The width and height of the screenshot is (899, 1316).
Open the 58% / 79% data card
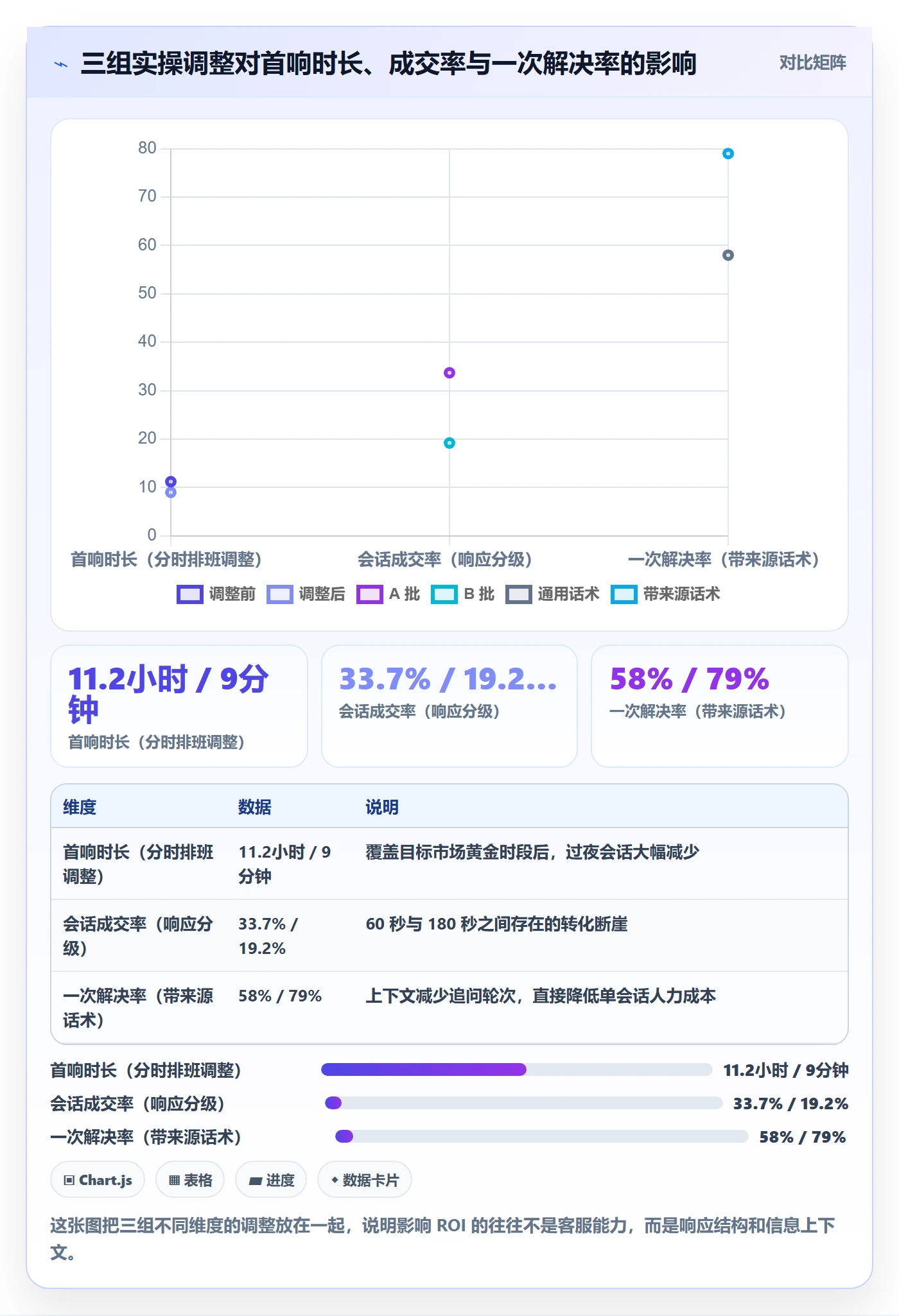coord(719,706)
